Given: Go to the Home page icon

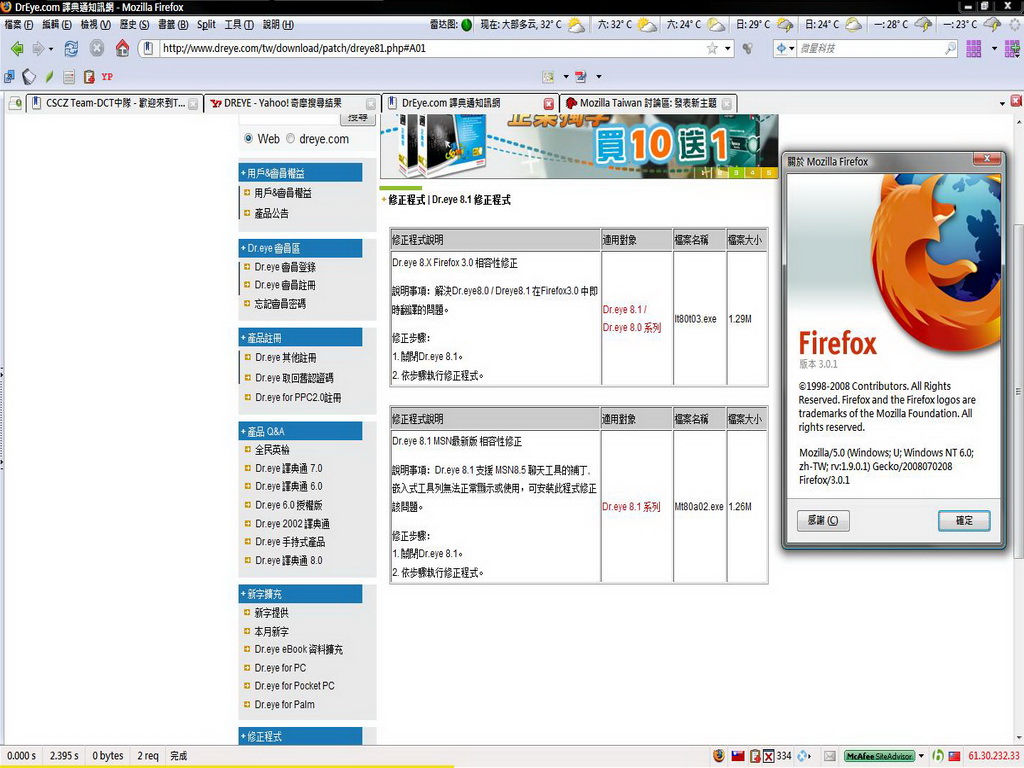Looking at the screenshot, I should coord(123,48).
